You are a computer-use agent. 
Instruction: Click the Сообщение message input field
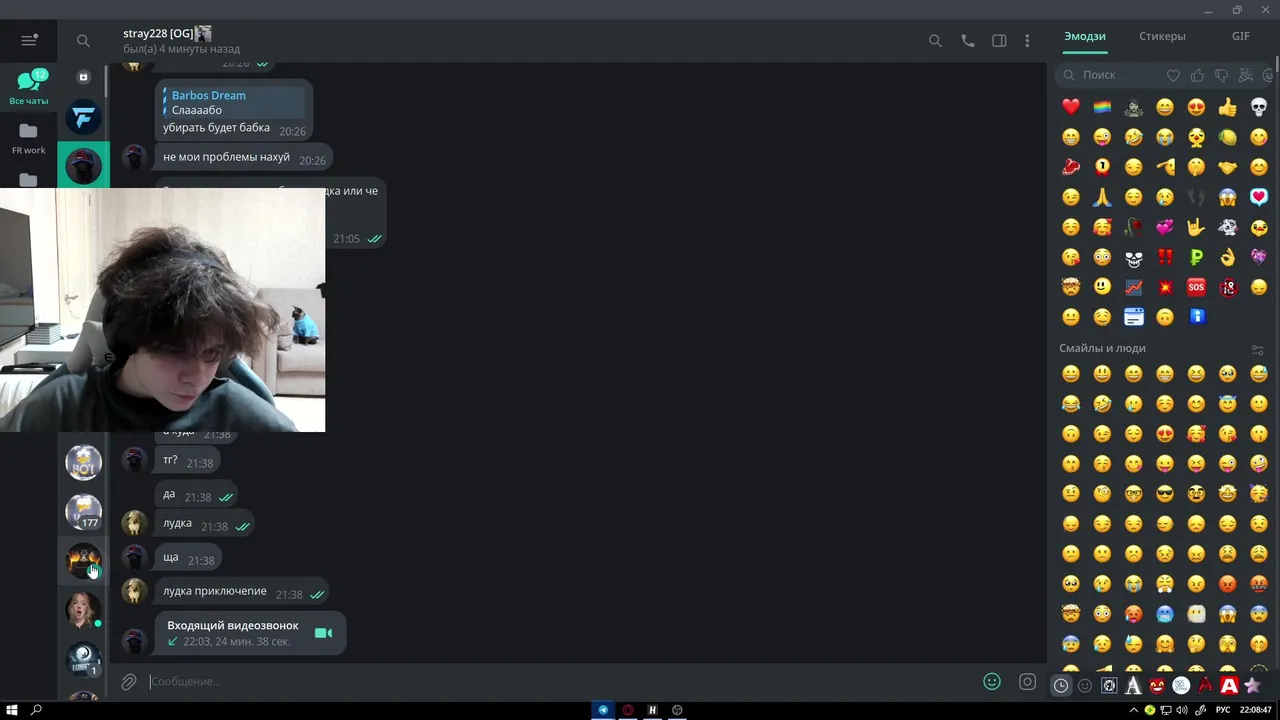coord(560,682)
